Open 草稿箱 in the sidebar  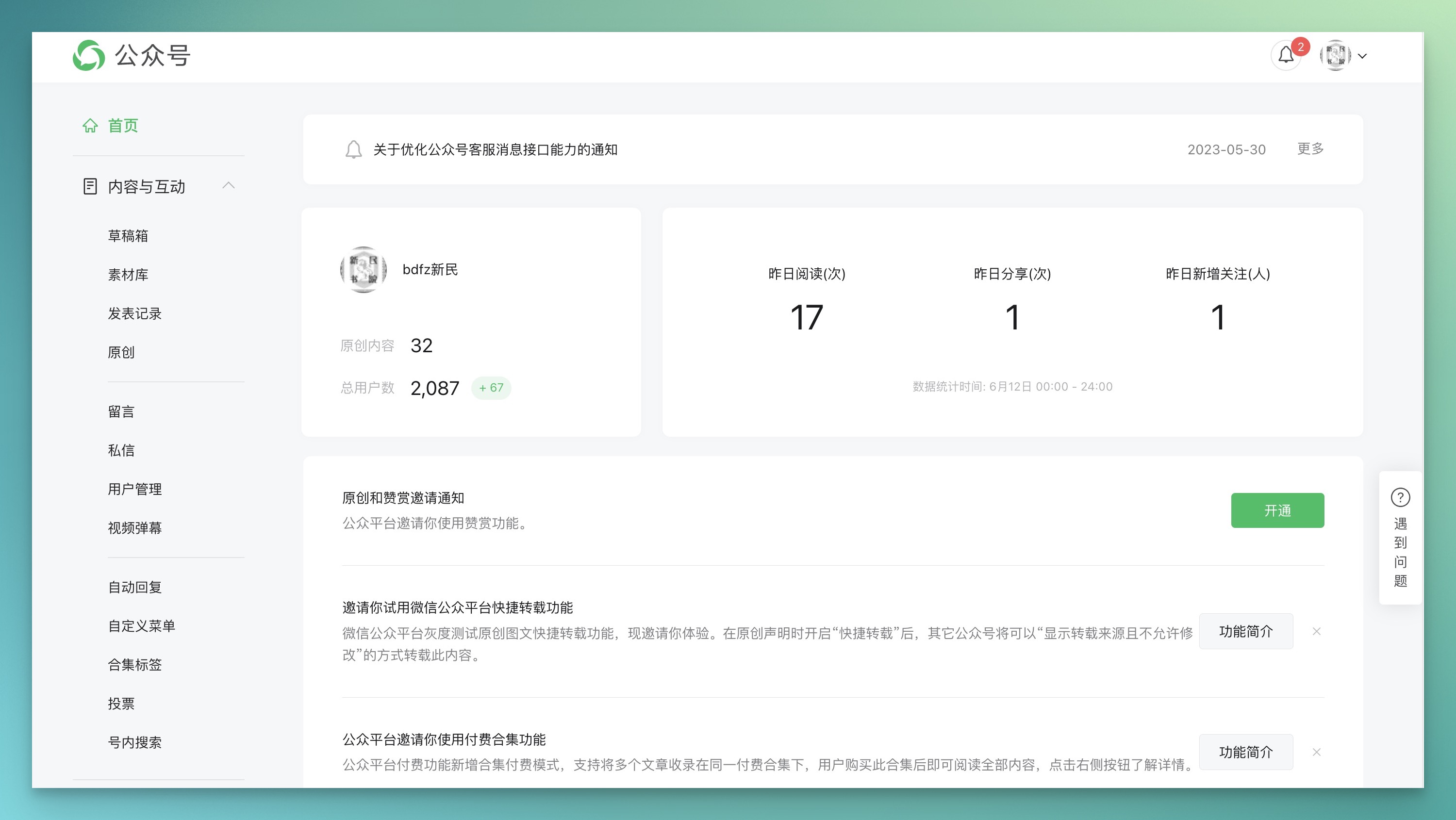[x=128, y=236]
